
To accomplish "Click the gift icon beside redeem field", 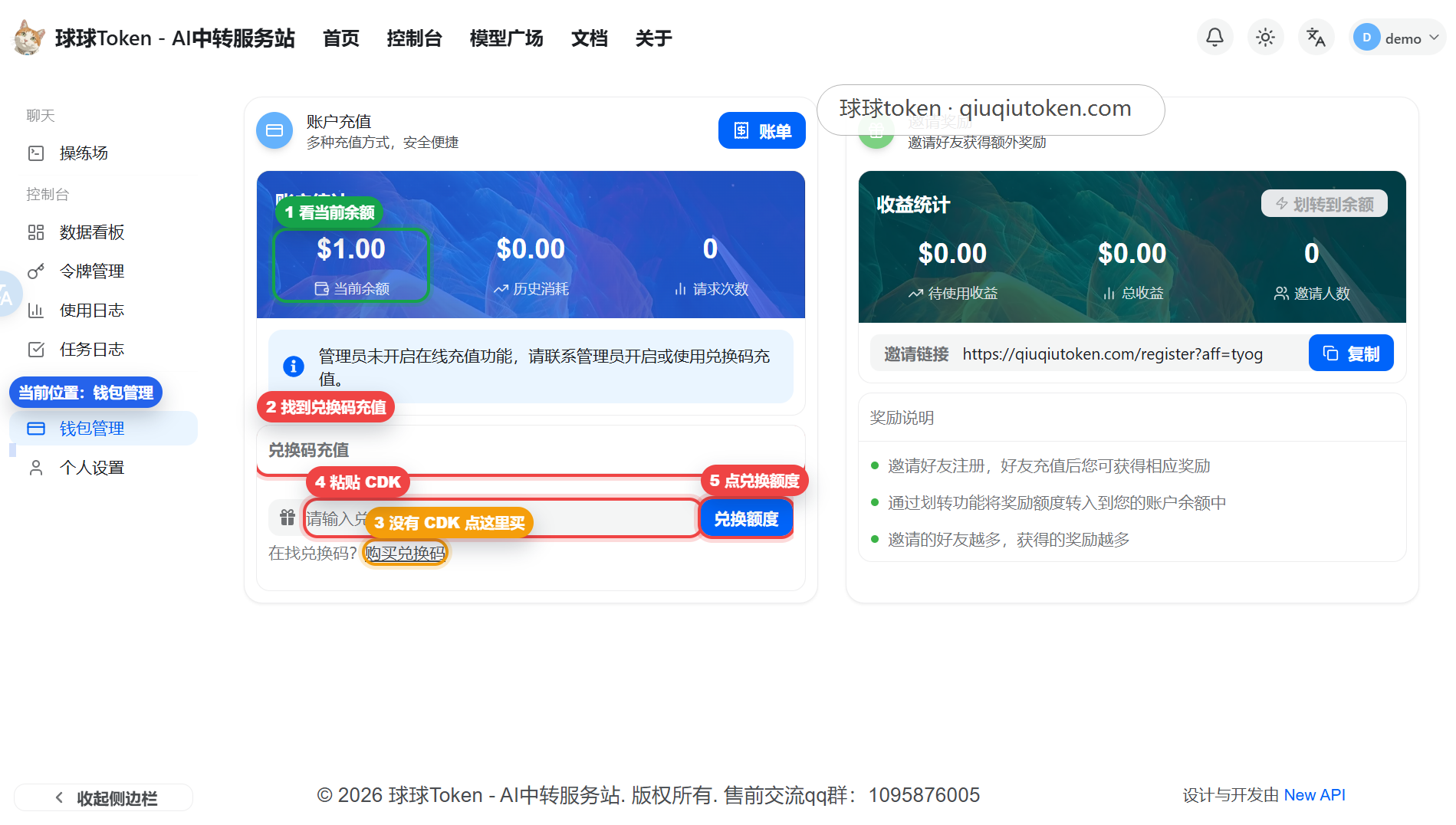I will click(x=288, y=518).
